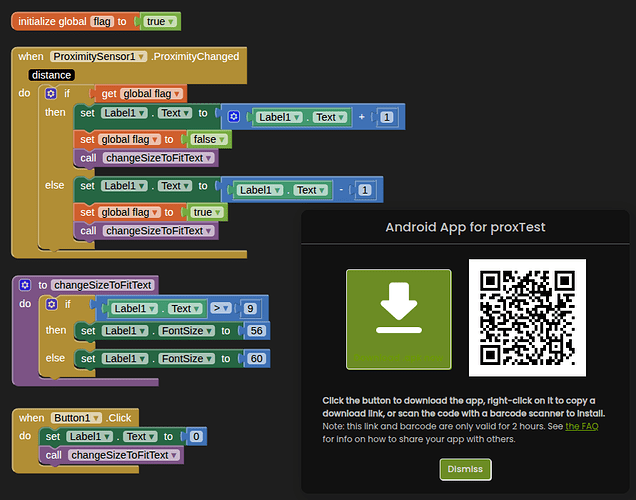Expand the ProximitySensor1 component dropdown

pos(143,57)
